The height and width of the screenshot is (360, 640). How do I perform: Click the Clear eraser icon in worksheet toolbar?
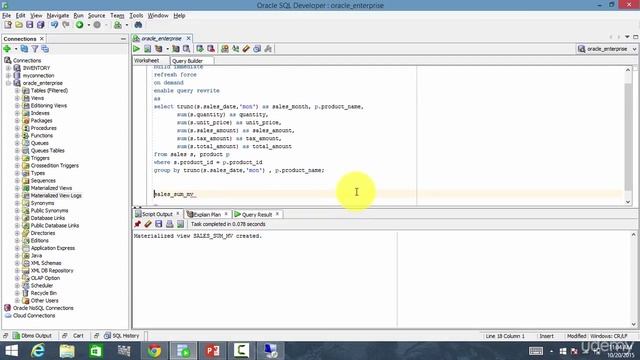[x=246, y=49]
